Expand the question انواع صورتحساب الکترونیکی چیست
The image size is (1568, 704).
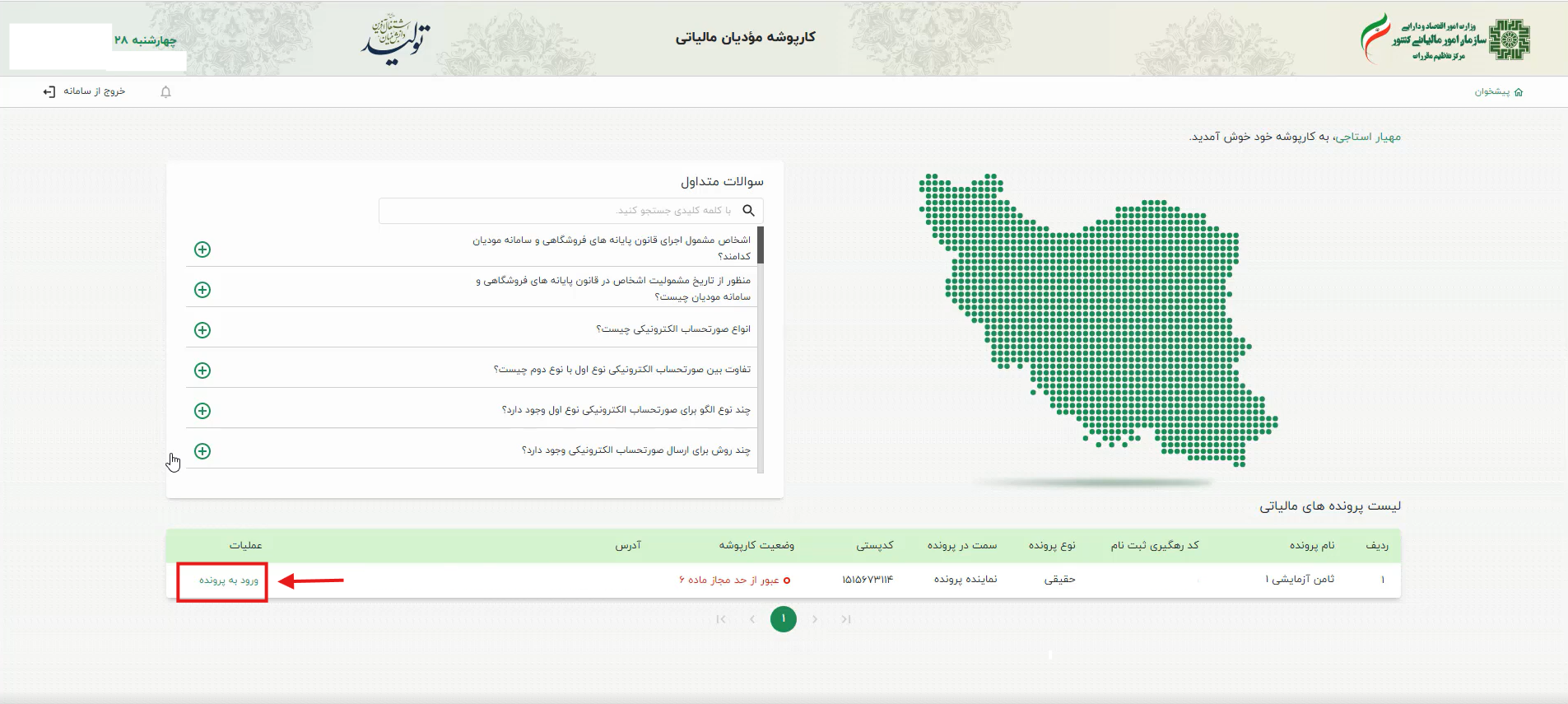click(202, 330)
